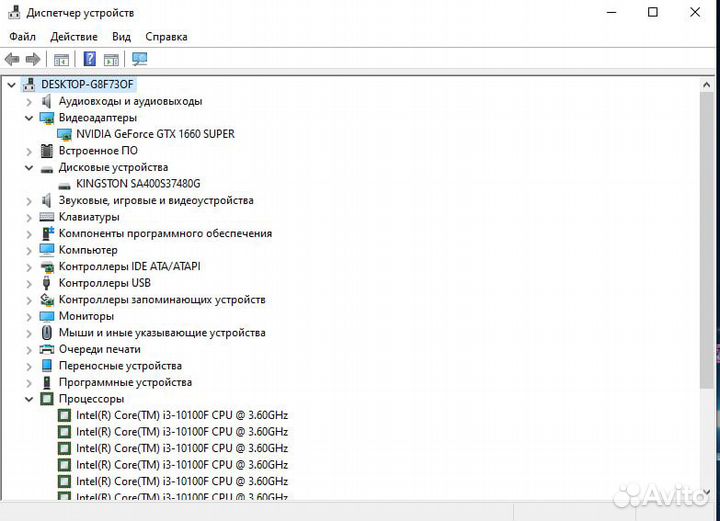Click the Forward arrow in the toolbar
Screen dimensions: 720x521
click(x=33, y=59)
